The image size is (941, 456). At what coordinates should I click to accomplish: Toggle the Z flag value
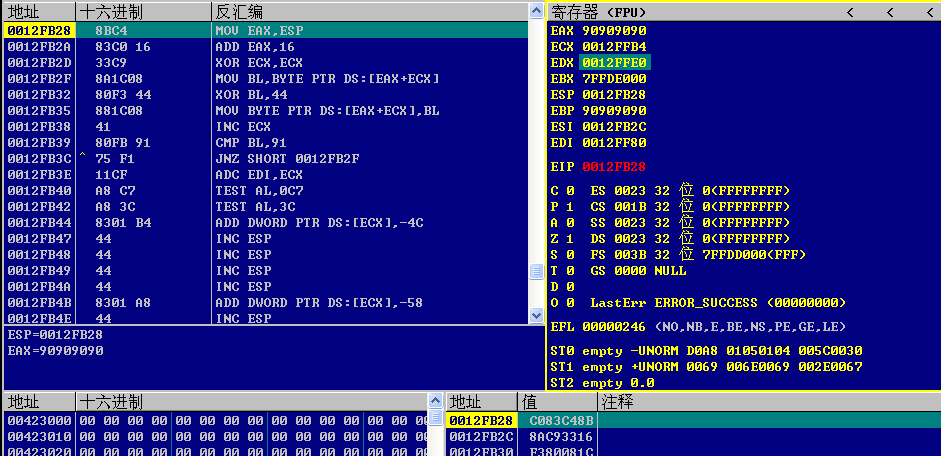569,239
